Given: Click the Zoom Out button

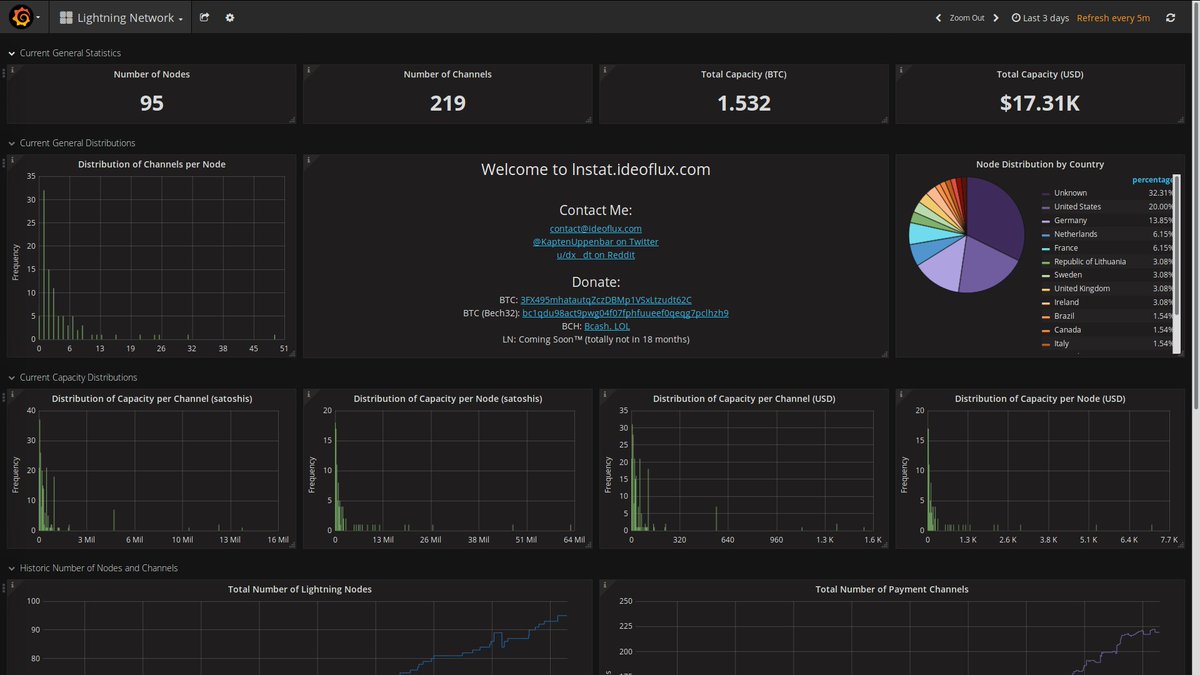Looking at the screenshot, I should (x=967, y=18).
